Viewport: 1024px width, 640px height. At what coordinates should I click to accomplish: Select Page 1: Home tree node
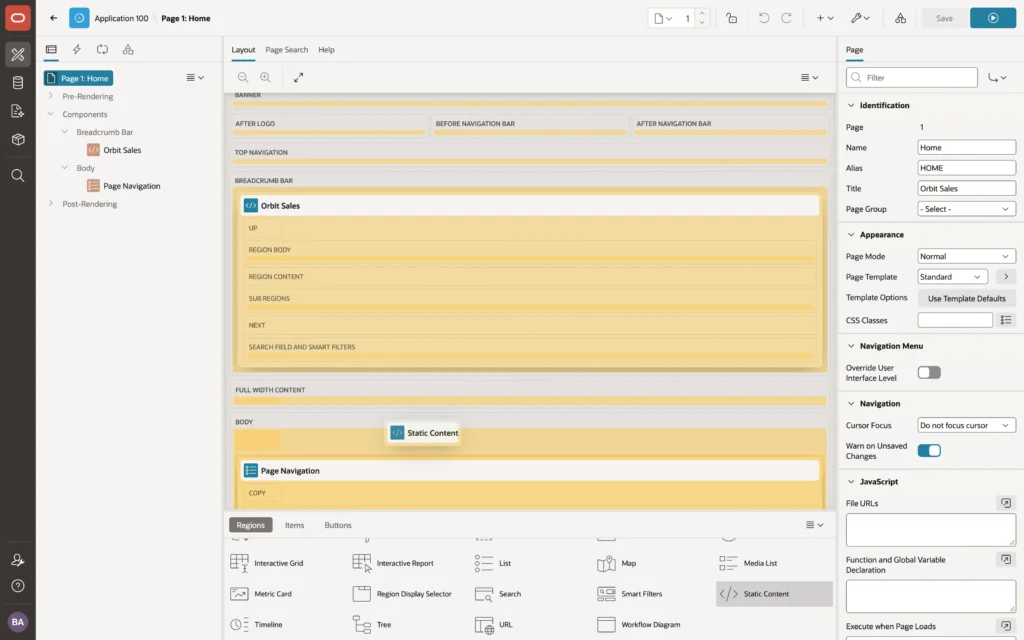point(78,78)
